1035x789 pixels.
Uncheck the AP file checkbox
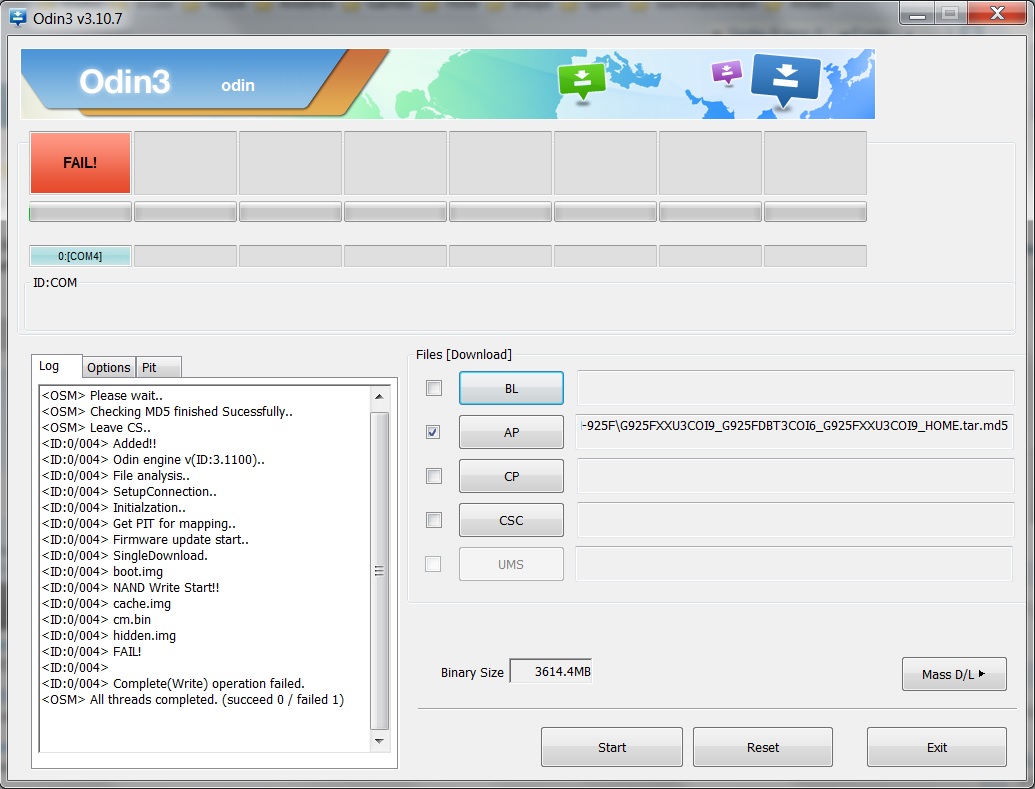pos(433,432)
